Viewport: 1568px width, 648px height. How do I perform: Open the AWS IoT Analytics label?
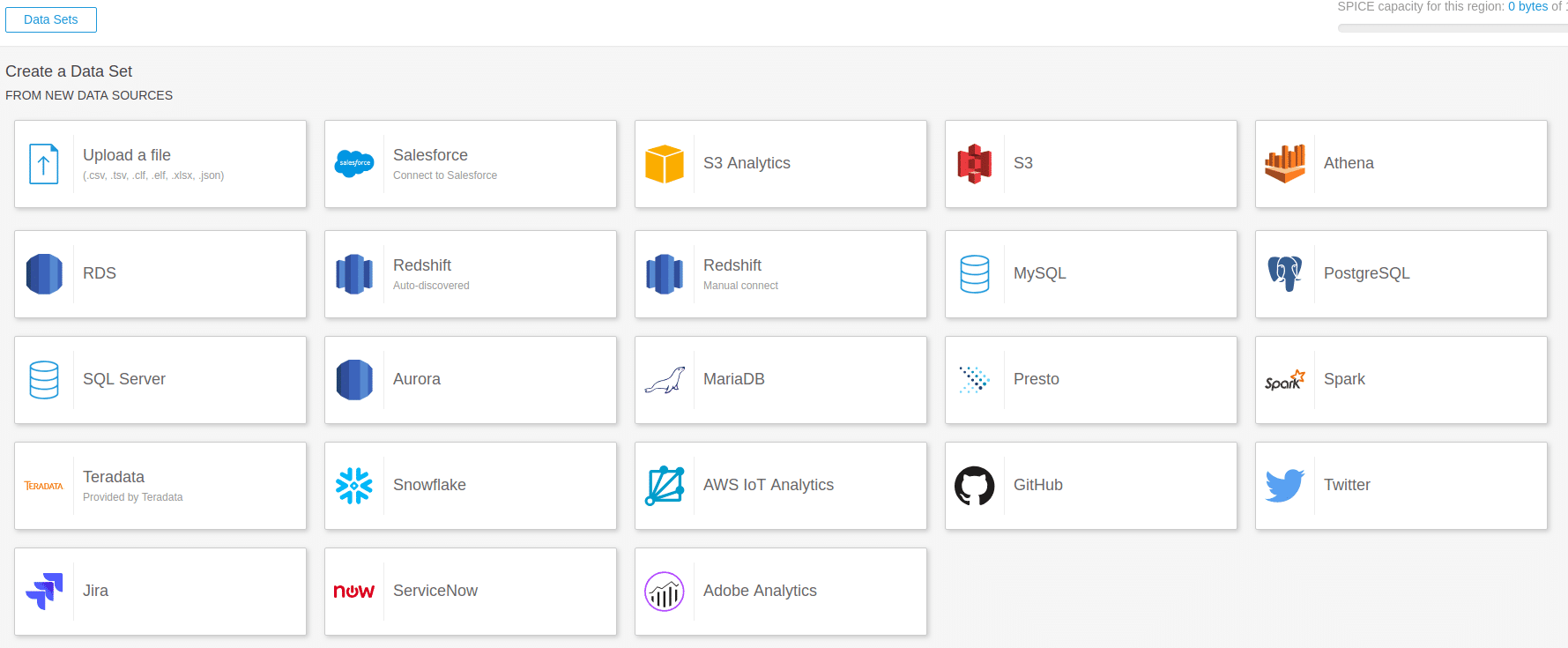coord(769,485)
